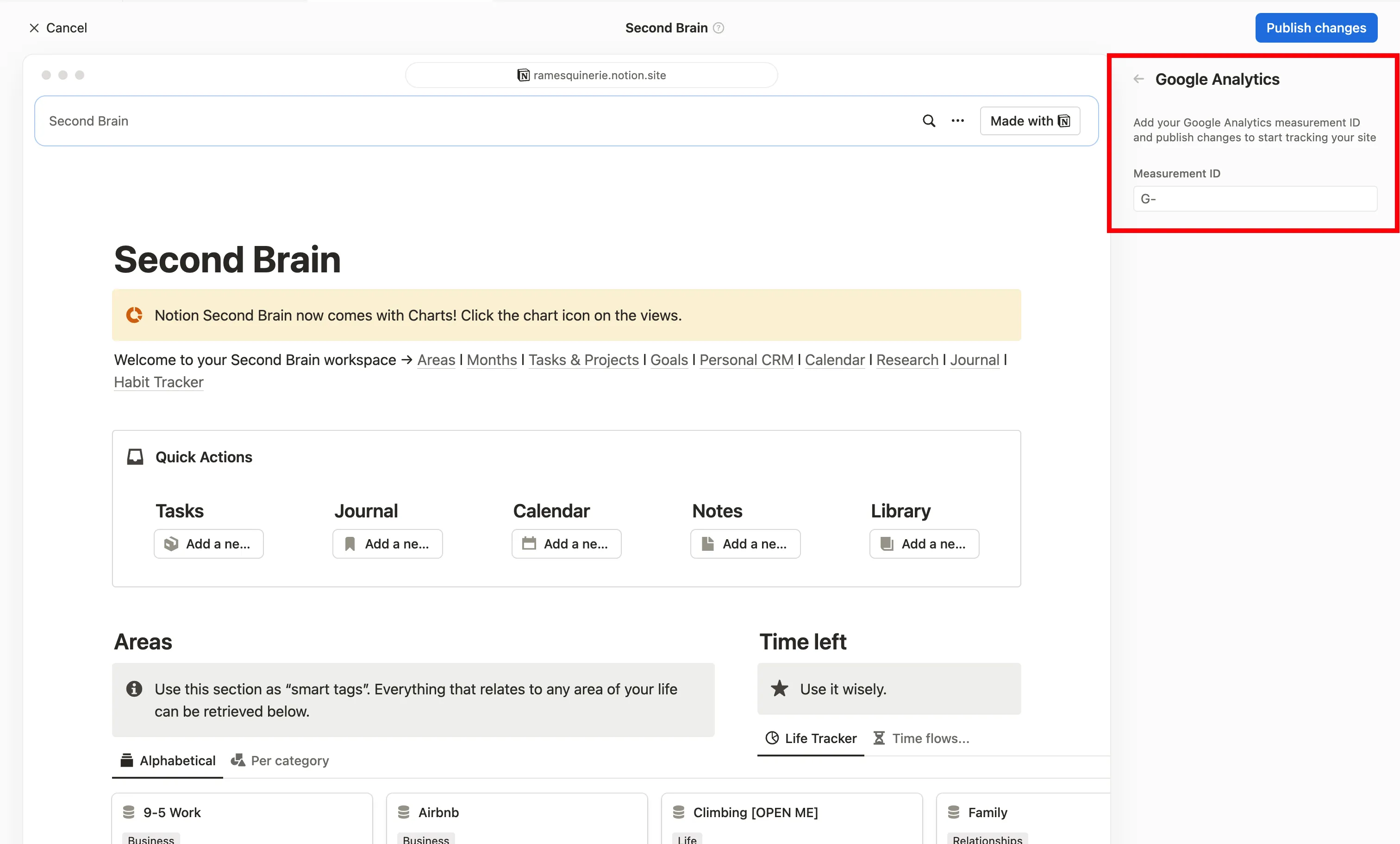1400x844 pixels.
Task: Click the Quick Actions heading
Action: (x=204, y=457)
